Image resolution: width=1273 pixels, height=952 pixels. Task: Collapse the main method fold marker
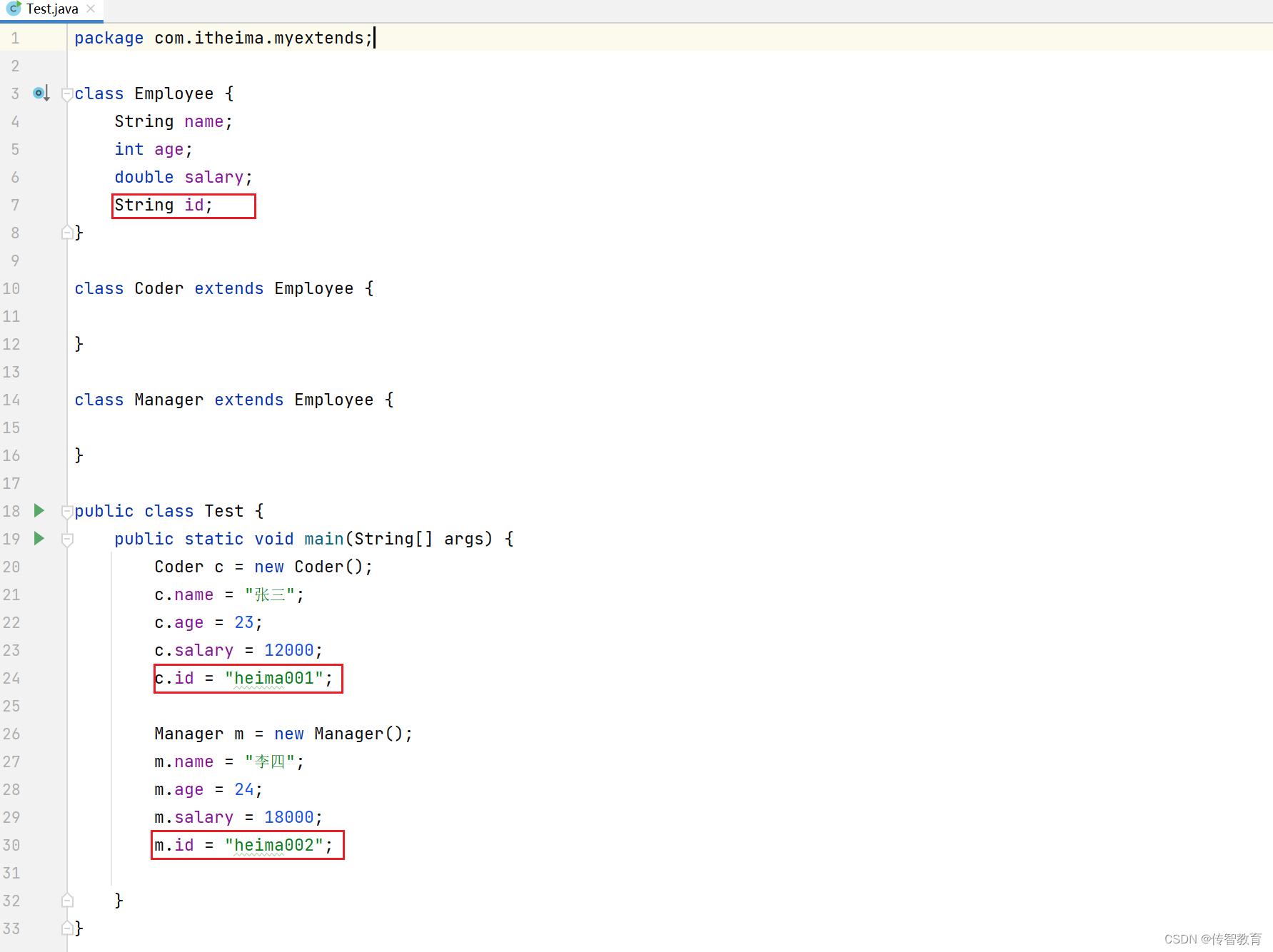coord(67,540)
